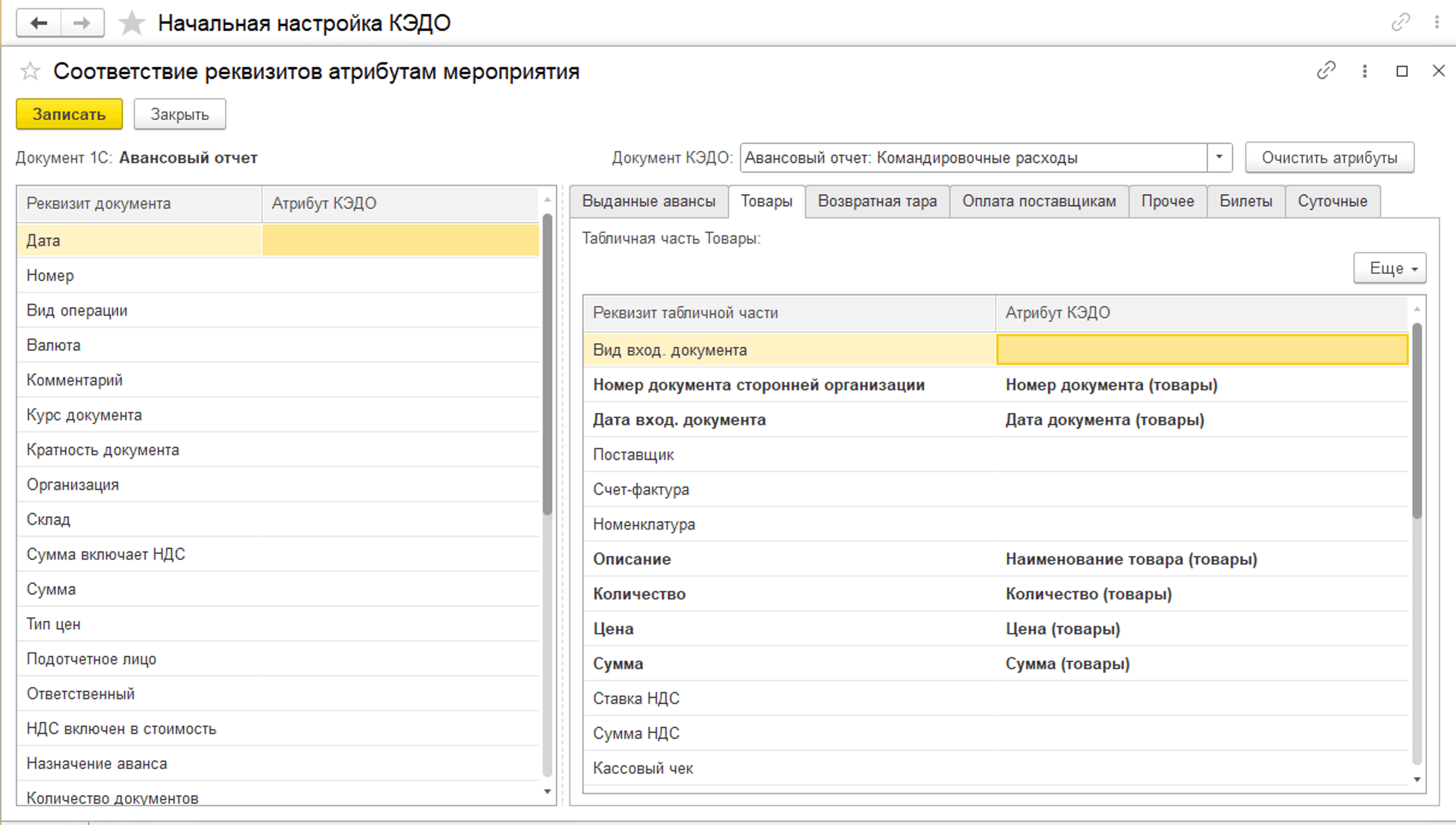Screen dimensions: 1456x825
Task: Select Комментарий row
Action: [278, 380]
